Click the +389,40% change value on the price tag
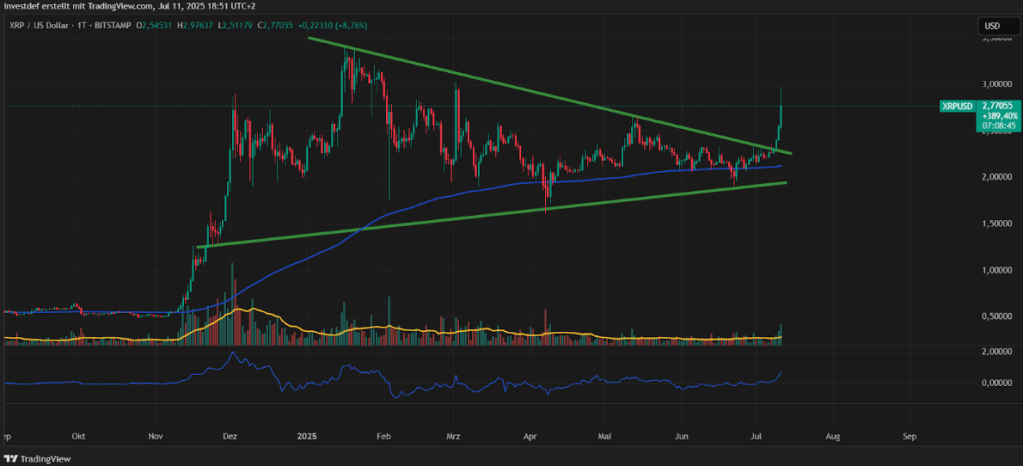1023x466 pixels. [x=995, y=114]
